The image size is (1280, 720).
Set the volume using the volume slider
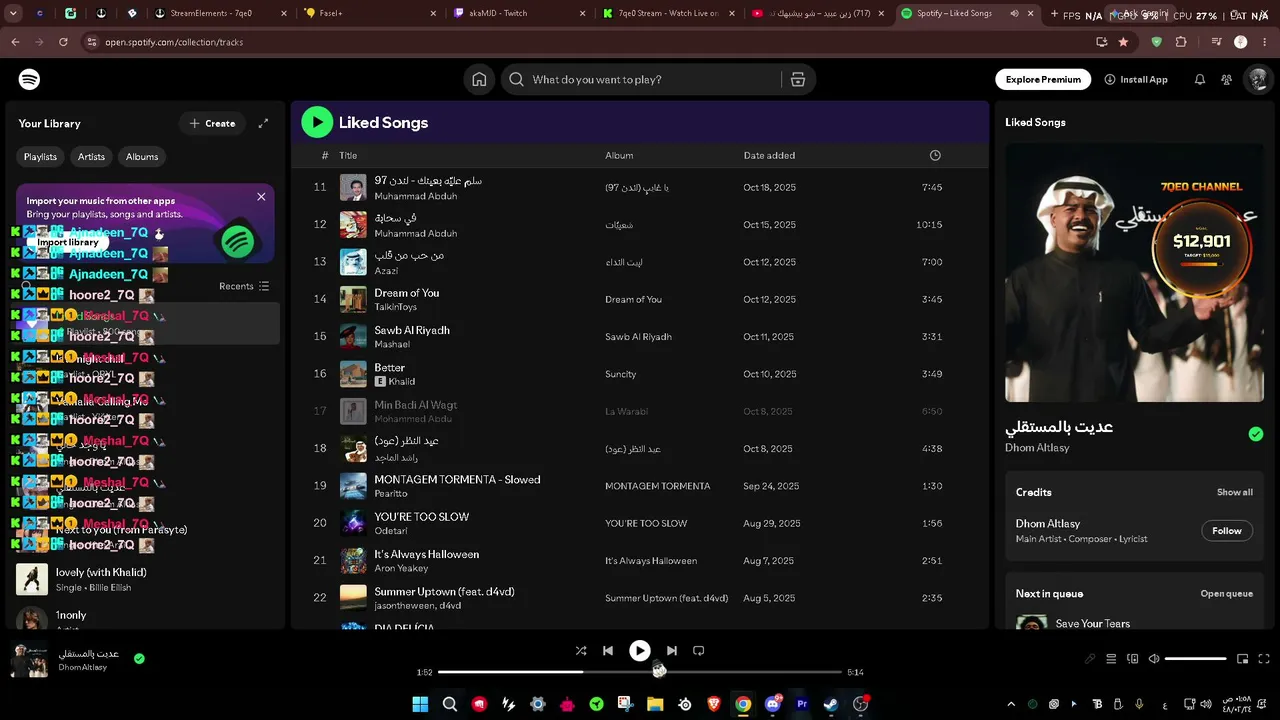(x=1196, y=659)
